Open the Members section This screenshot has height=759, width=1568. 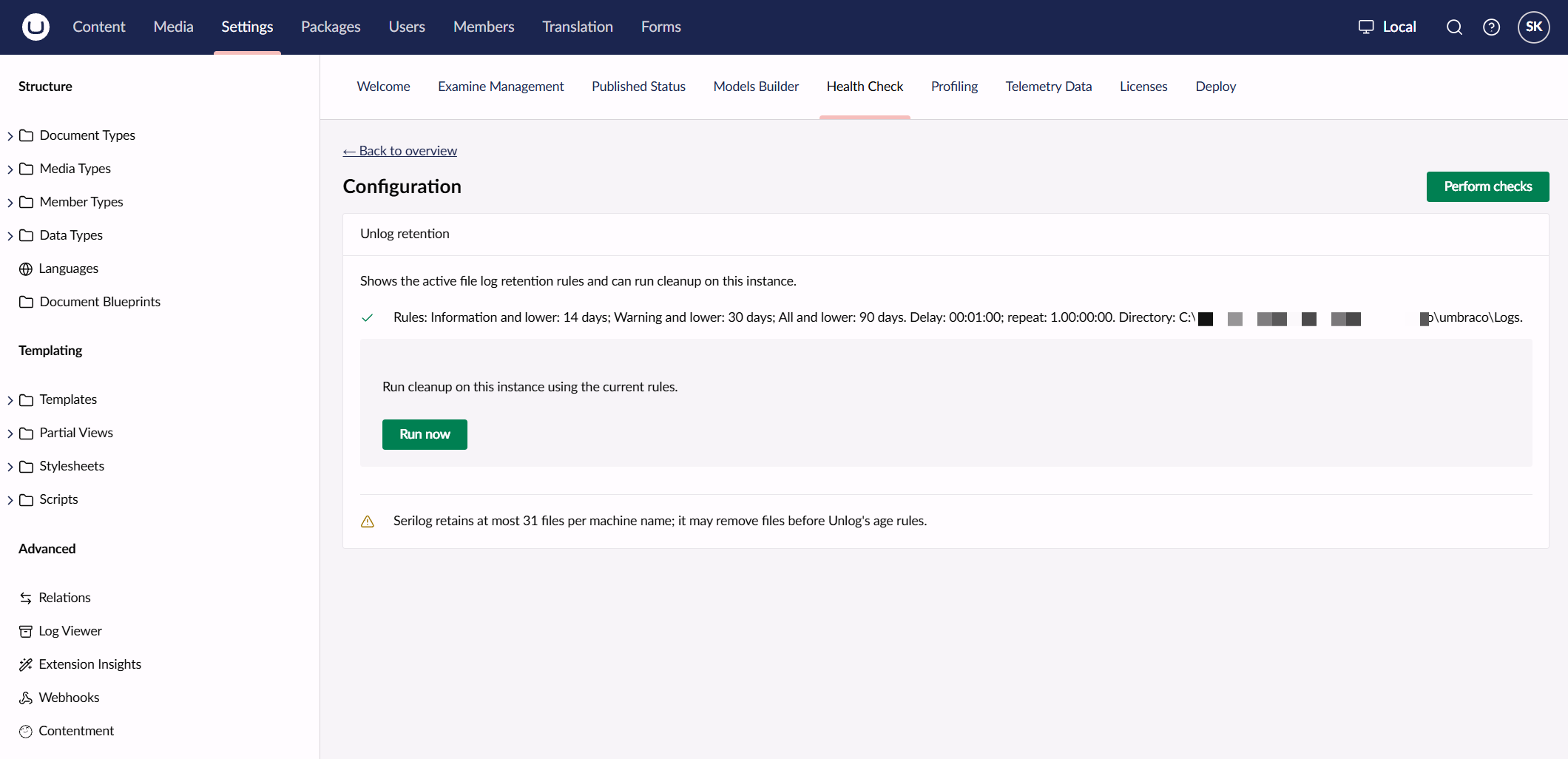(484, 27)
